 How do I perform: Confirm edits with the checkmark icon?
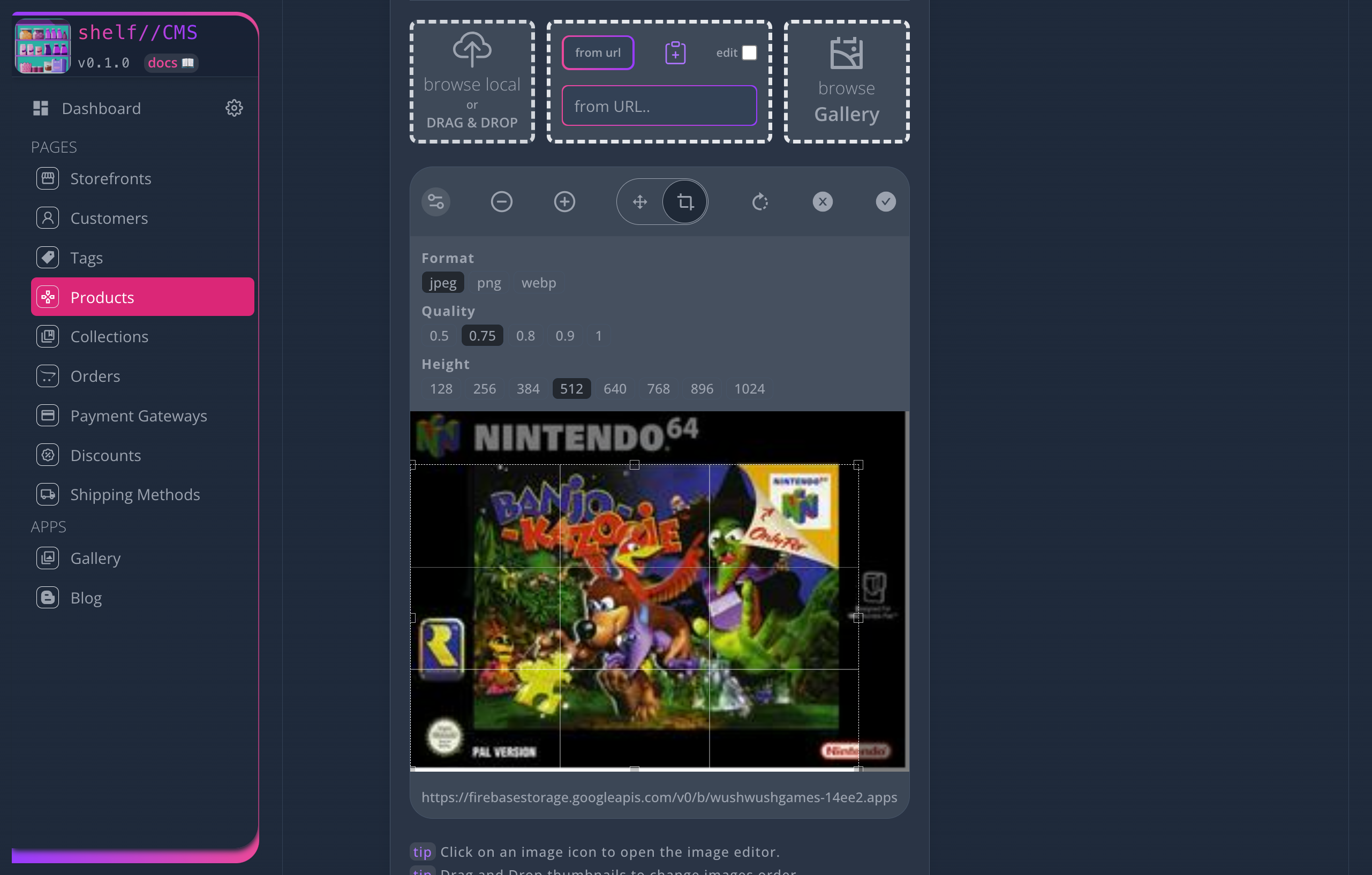[886, 202]
